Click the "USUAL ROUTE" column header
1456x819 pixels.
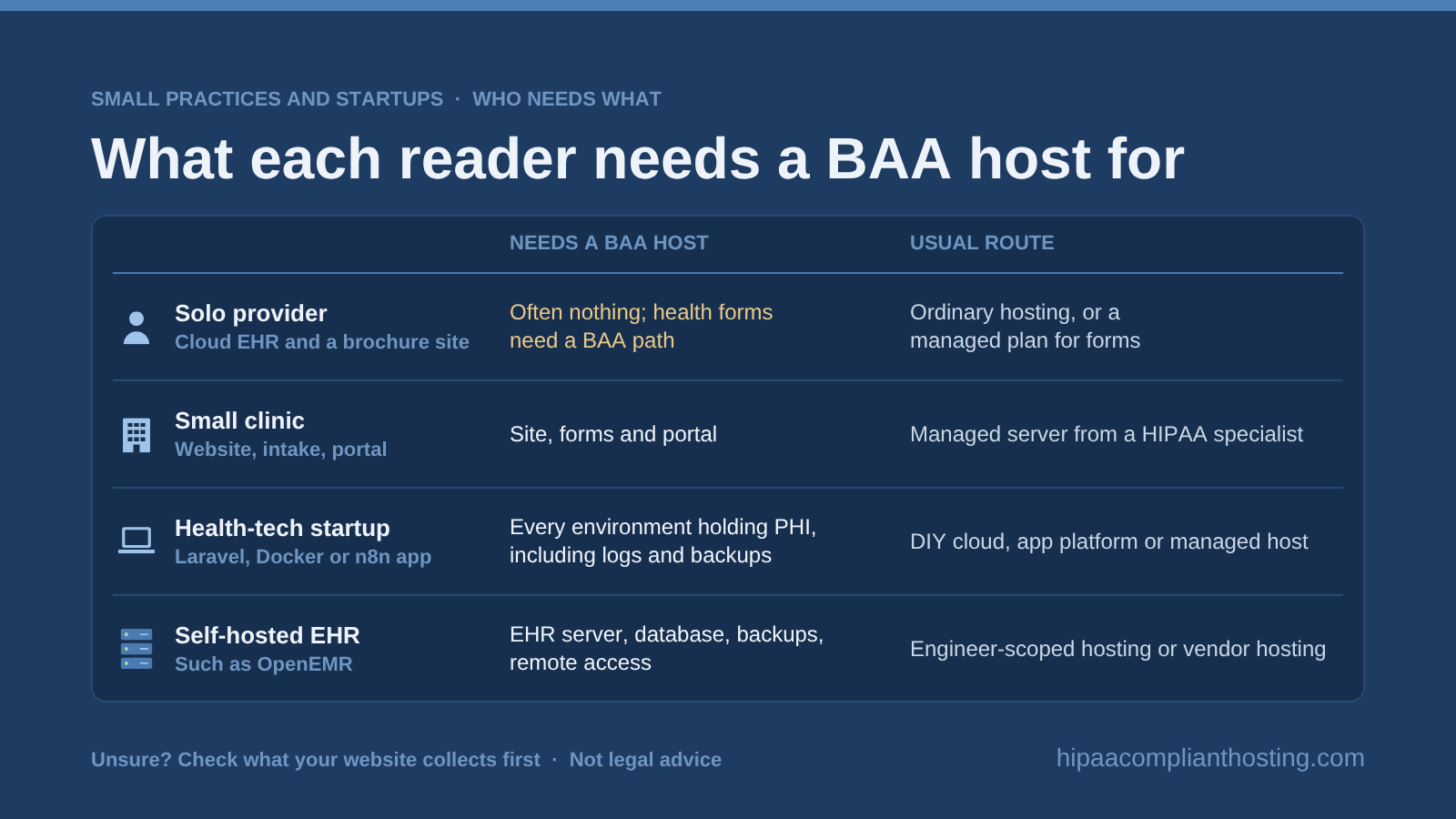coord(982,243)
